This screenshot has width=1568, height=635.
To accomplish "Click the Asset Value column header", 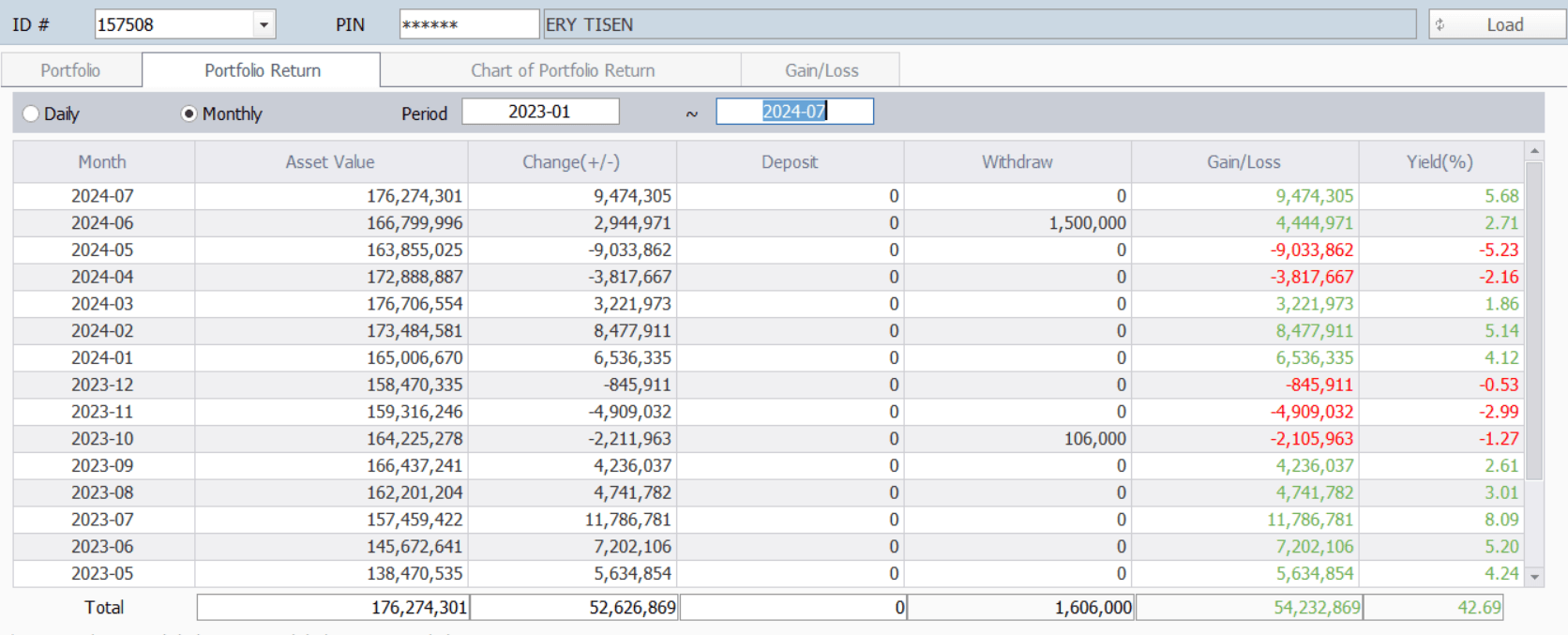I will pos(330,162).
